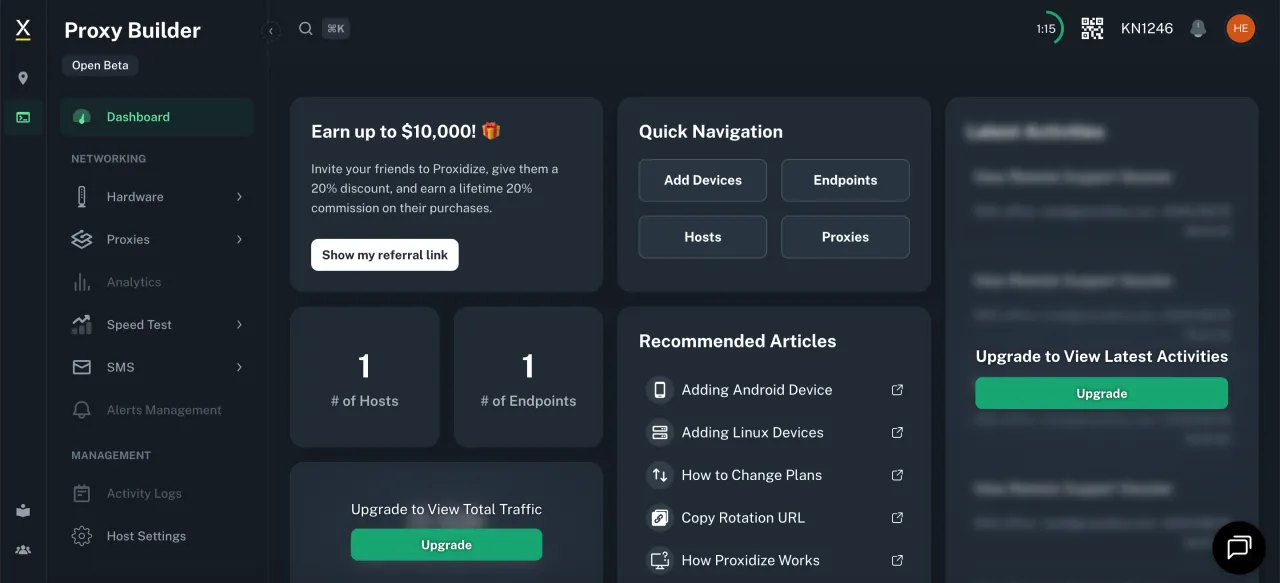Click the location pin sidebar icon

click(x=23, y=78)
